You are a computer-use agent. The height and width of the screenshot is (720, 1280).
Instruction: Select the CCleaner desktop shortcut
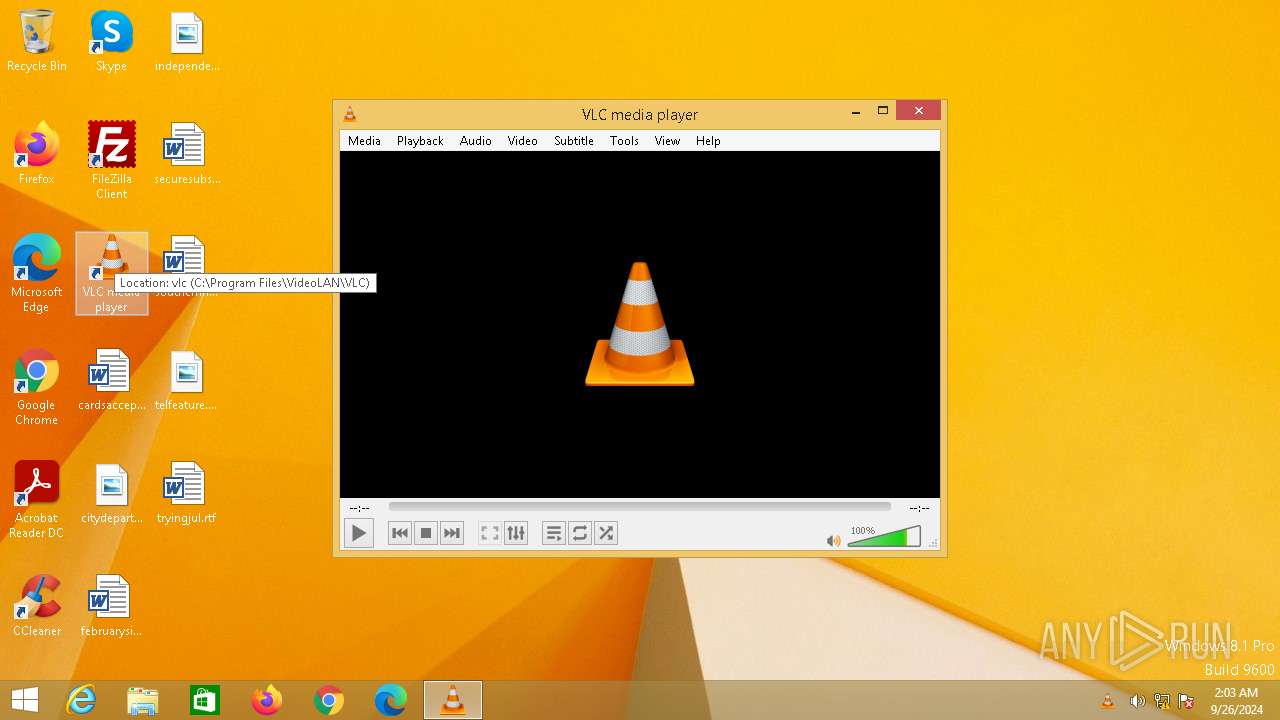(x=37, y=606)
